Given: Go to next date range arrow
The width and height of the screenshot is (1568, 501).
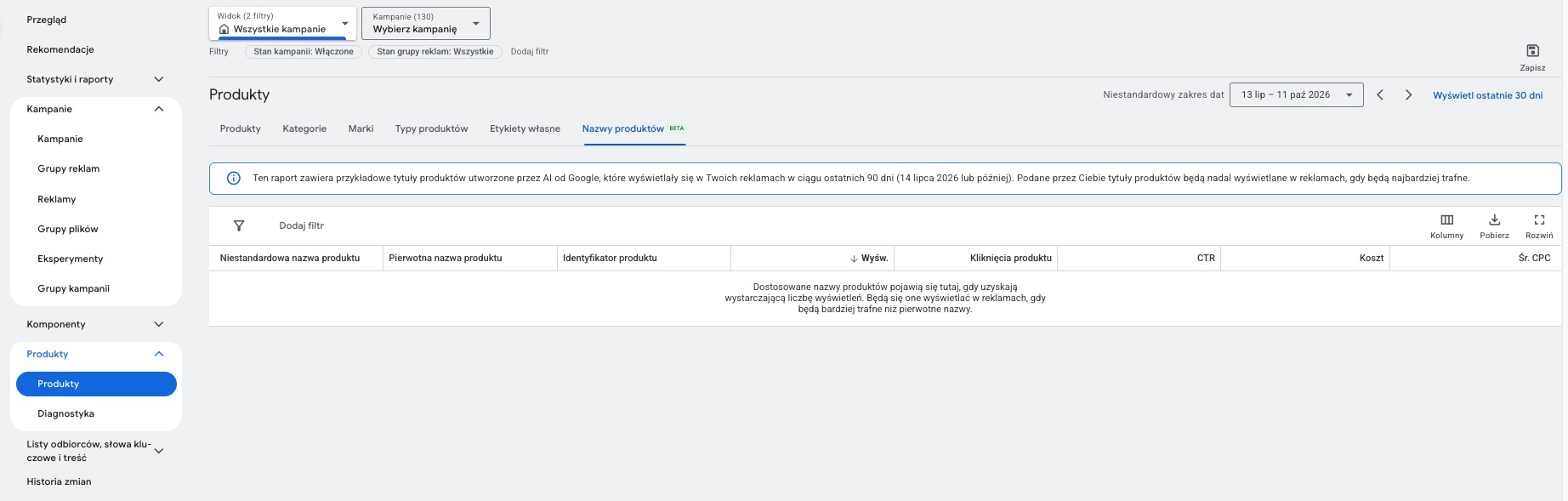Looking at the screenshot, I should [1408, 95].
